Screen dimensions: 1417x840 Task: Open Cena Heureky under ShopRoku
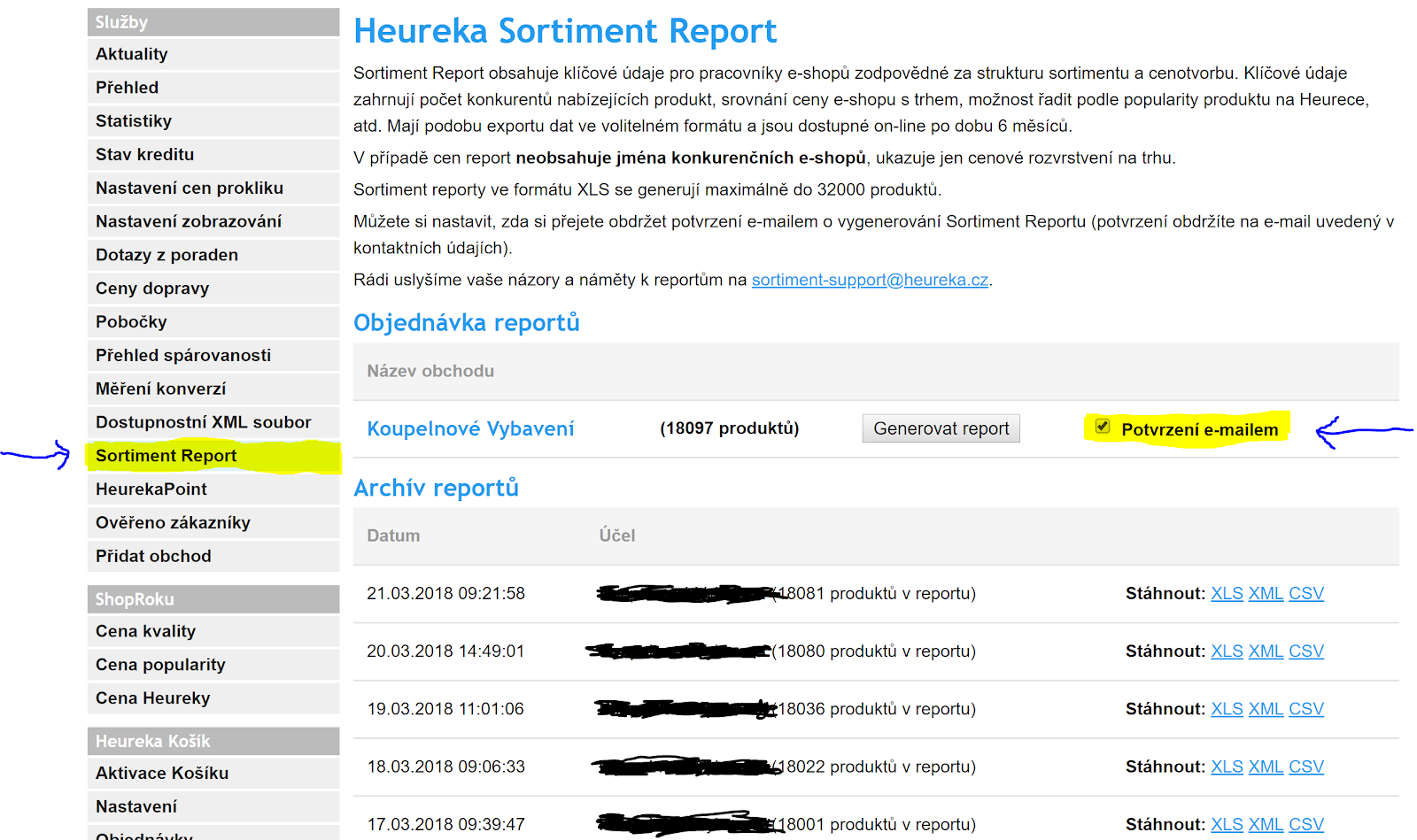tap(213, 698)
